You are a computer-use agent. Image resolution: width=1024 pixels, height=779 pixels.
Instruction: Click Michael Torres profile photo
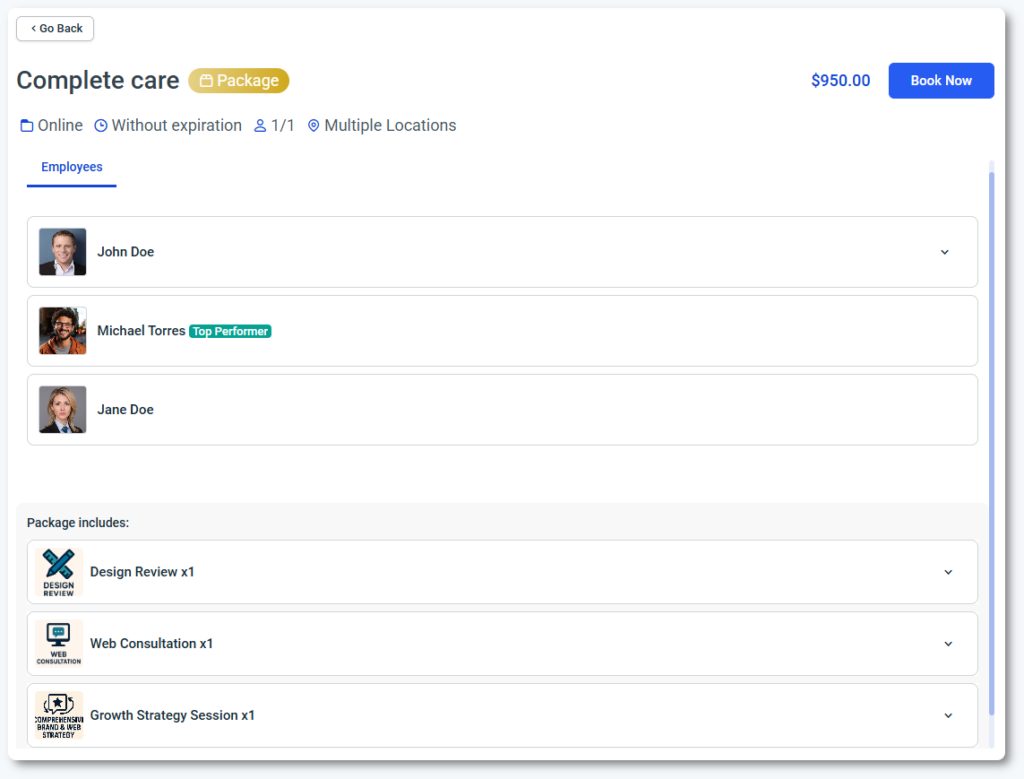click(x=63, y=331)
